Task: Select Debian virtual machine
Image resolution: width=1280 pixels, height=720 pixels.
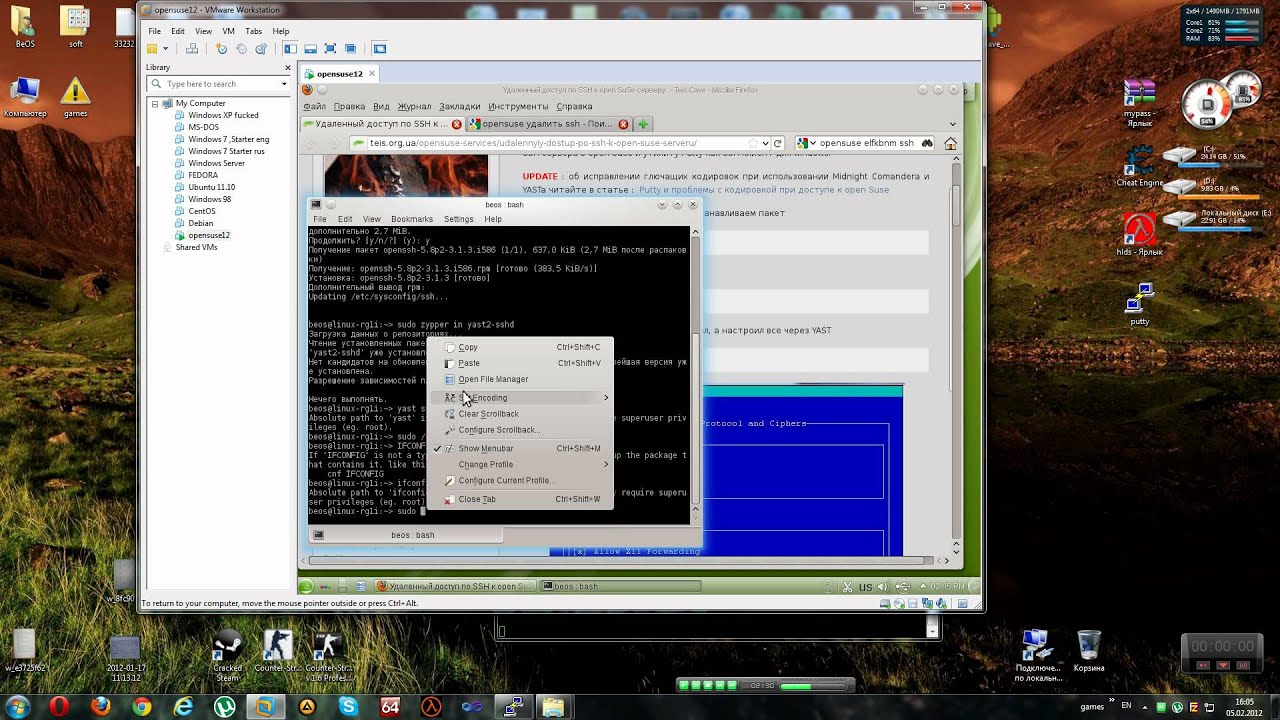Action: pyautogui.click(x=200, y=223)
